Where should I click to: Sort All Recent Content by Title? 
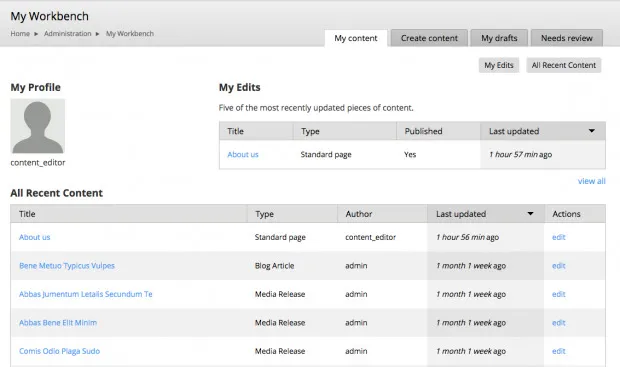tap(27, 214)
